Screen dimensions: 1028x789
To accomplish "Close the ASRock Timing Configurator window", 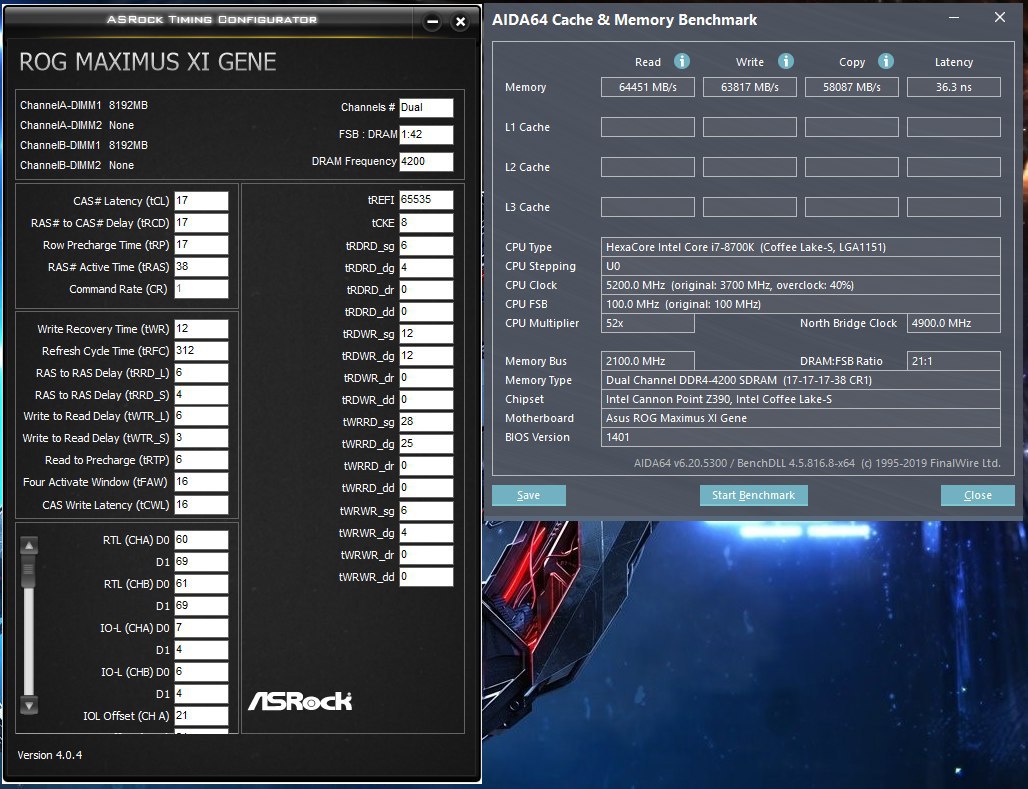I will pos(460,22).
